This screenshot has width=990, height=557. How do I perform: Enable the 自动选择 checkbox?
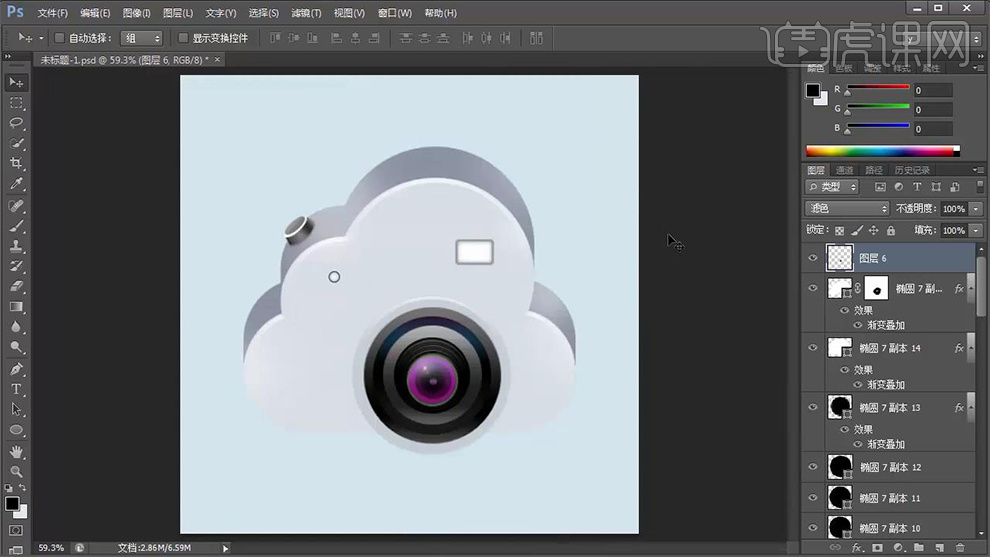coord(59,38)
